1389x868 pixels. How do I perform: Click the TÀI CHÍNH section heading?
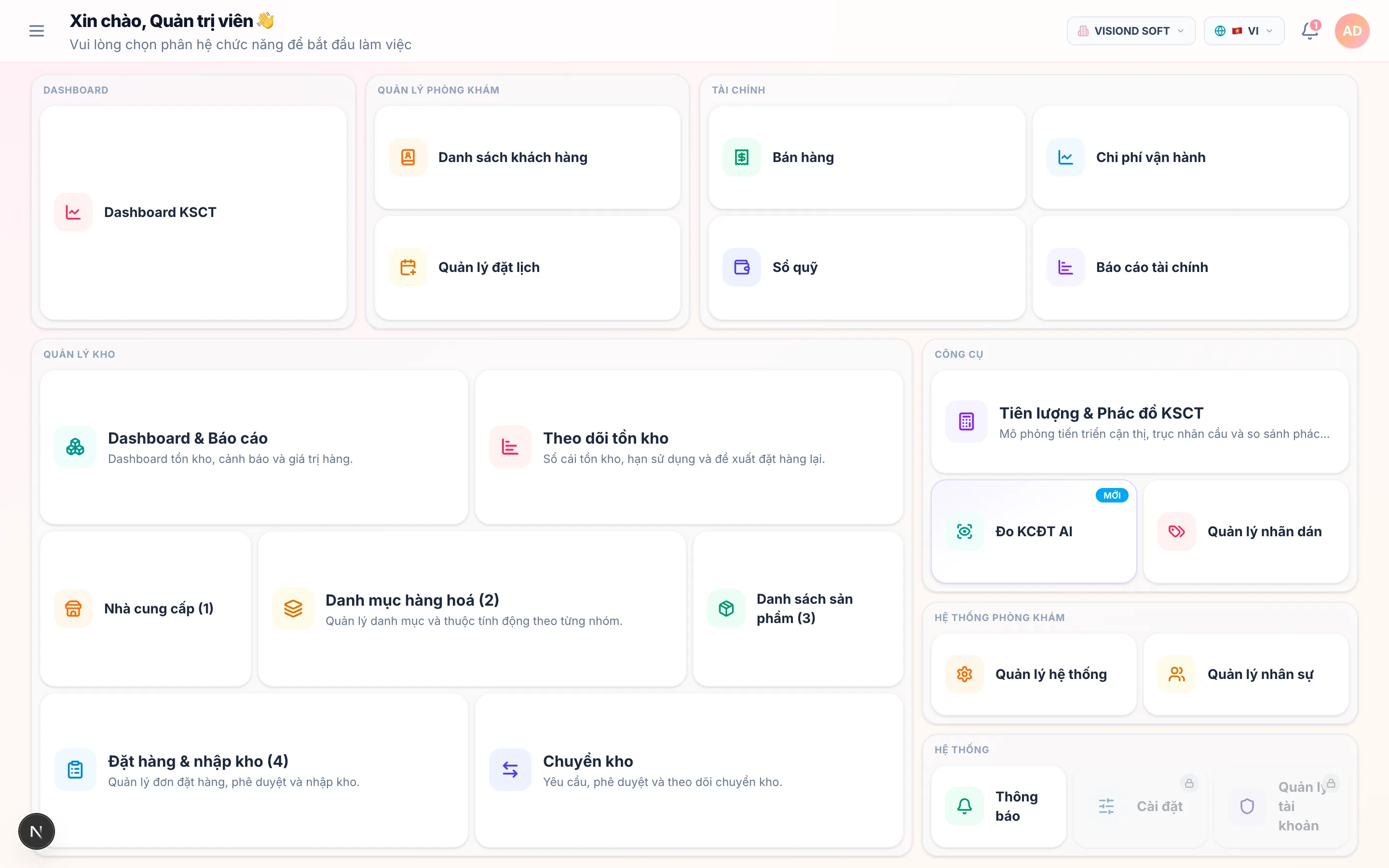tap(738, 90)
